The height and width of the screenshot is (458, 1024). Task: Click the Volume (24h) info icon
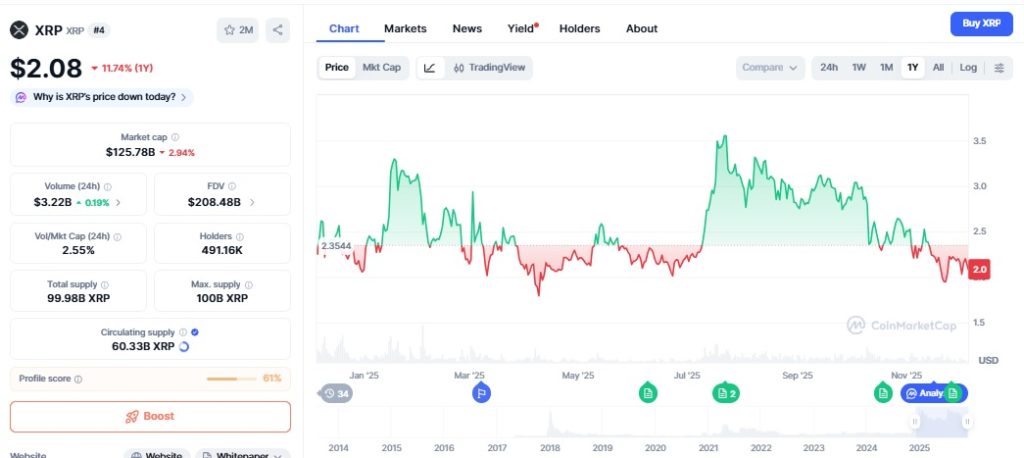pyautogui.click(x=108, y=186)
